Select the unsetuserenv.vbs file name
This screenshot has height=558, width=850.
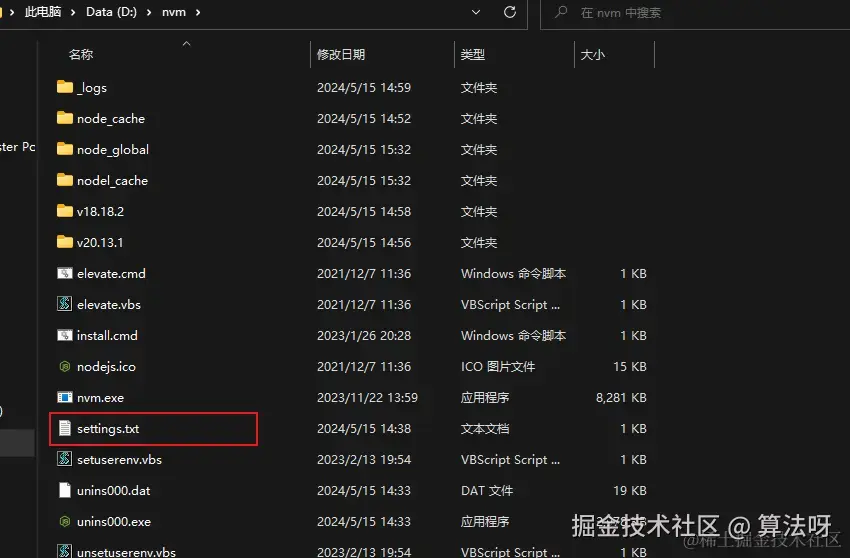pyautogui.click(x=126, y=551)
